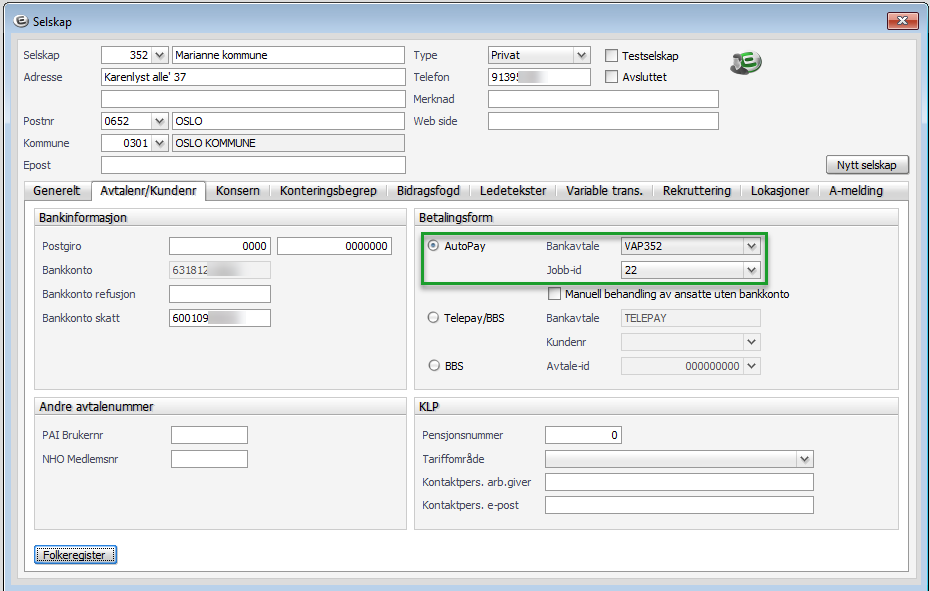
Task: Open the Selskap number dropdown
Action: click(160, 55)
